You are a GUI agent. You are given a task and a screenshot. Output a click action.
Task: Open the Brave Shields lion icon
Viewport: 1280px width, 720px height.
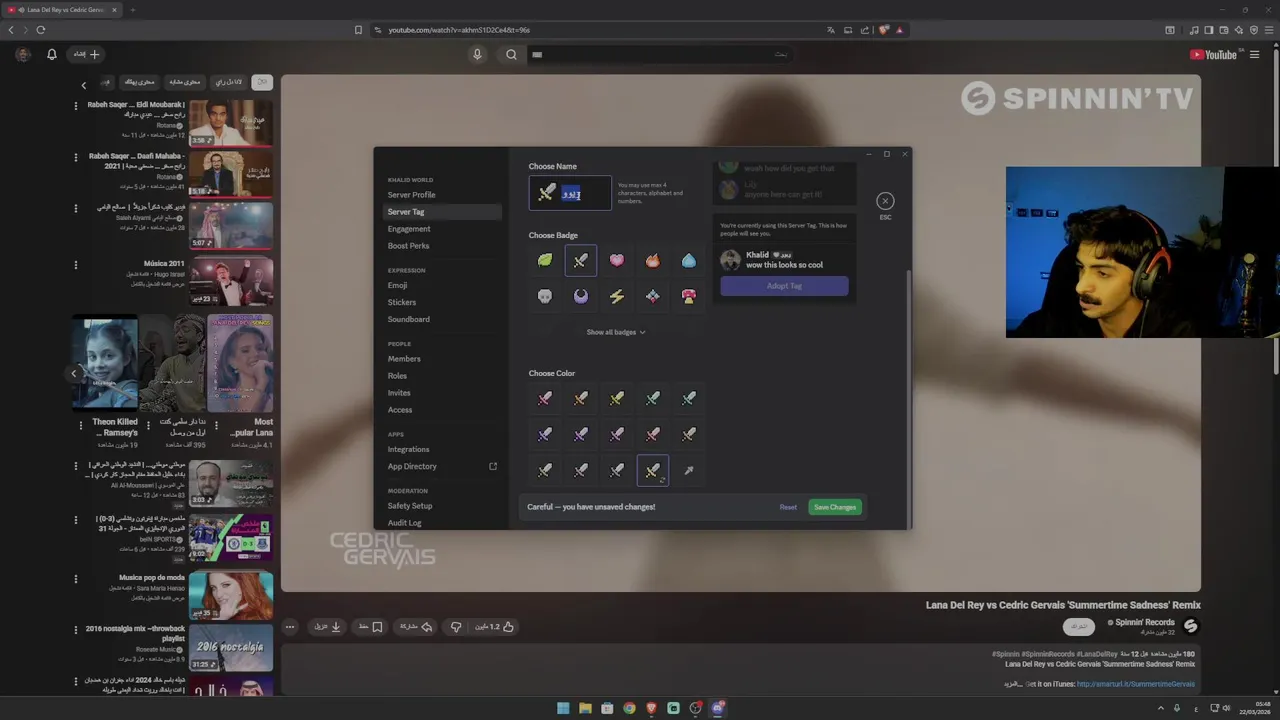pos(883,30)
